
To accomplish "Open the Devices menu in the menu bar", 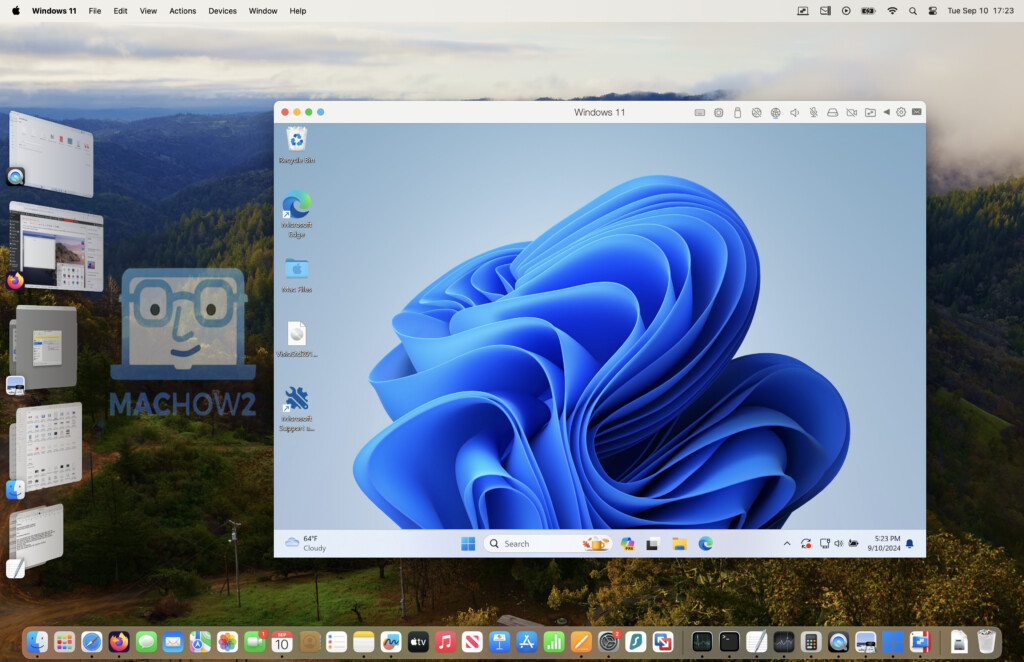I will (222, 11).
